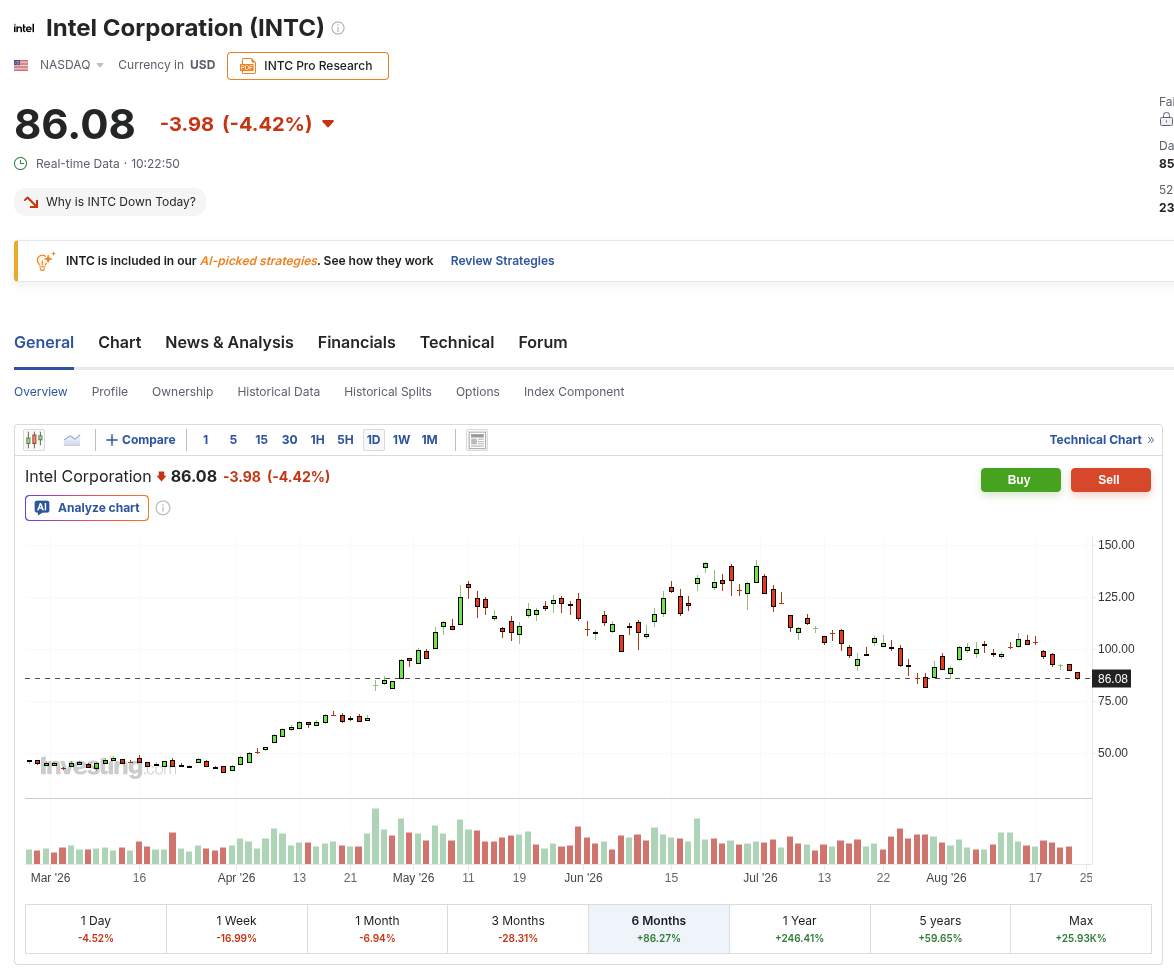1174x980 pixels.
Task: Select the 1H interval
Action: coord(317,440)
